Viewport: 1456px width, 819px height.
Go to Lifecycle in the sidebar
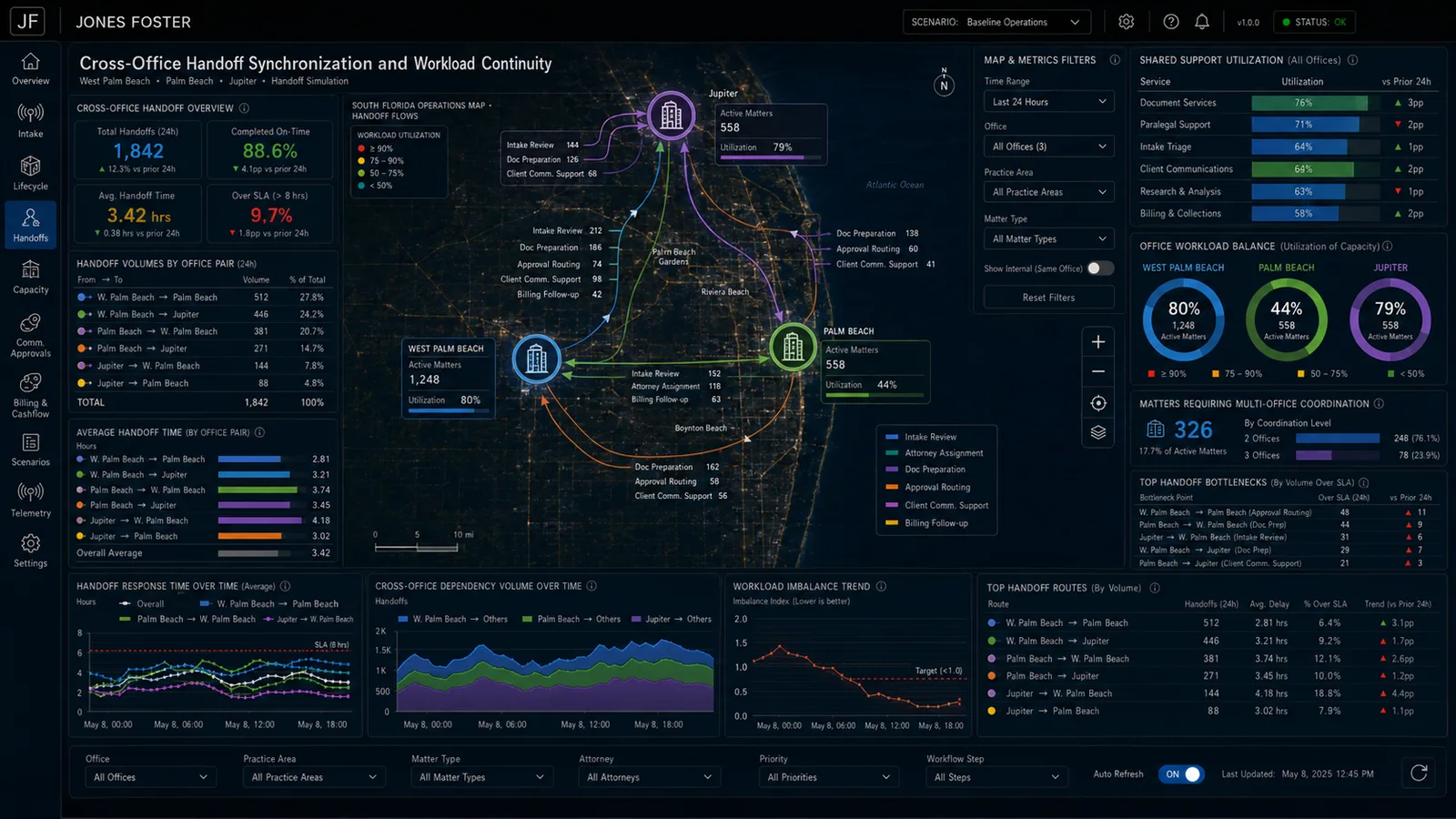pyautogui.click(x=30, y=174)
